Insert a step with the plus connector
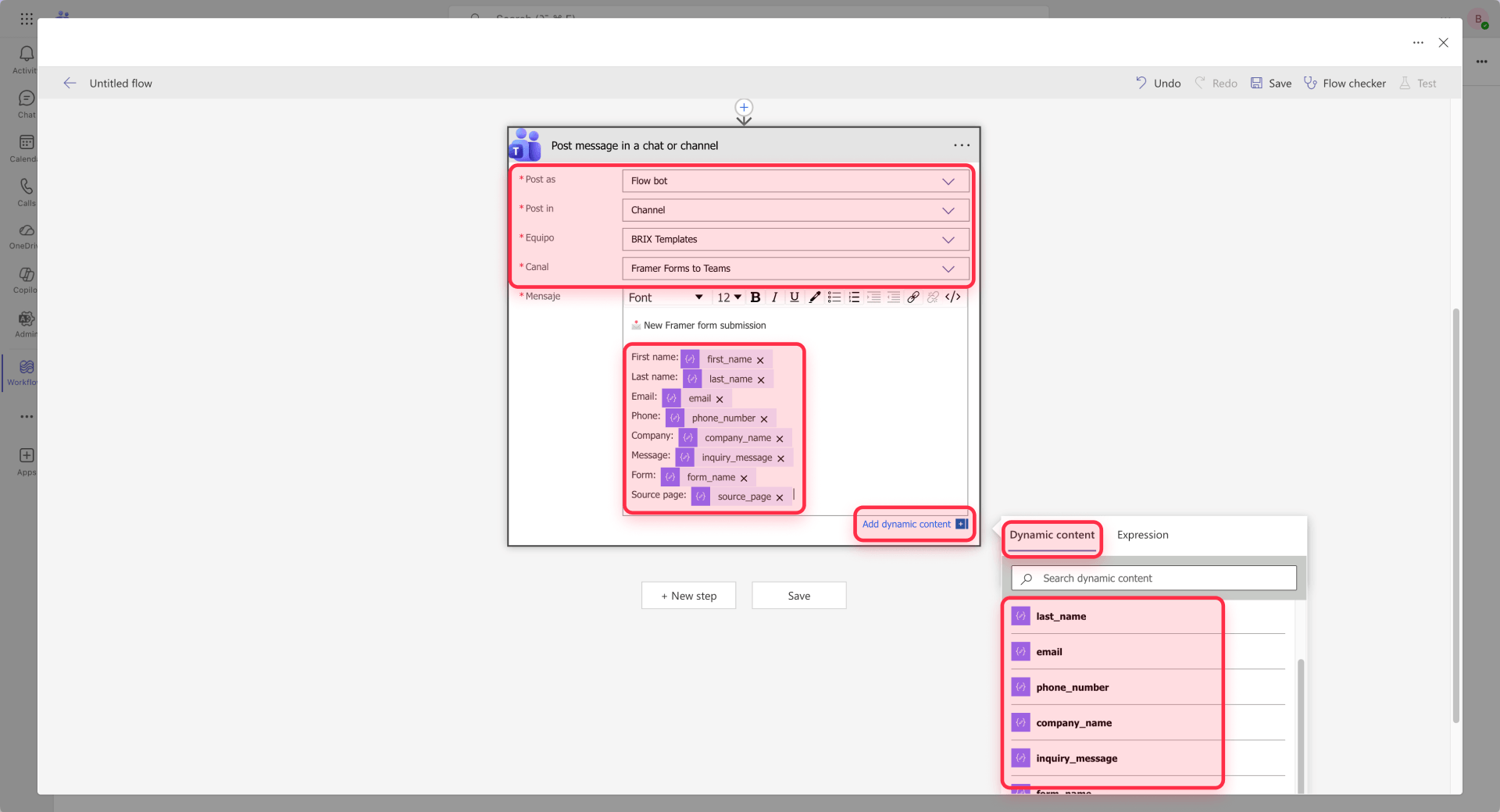The width and height of the screenshot is (1500, 812). click(744, 108)
